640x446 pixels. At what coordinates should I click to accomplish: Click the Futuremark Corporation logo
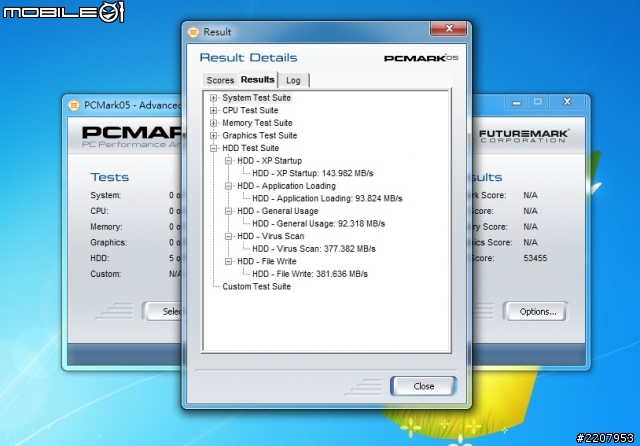coord(524,136)
